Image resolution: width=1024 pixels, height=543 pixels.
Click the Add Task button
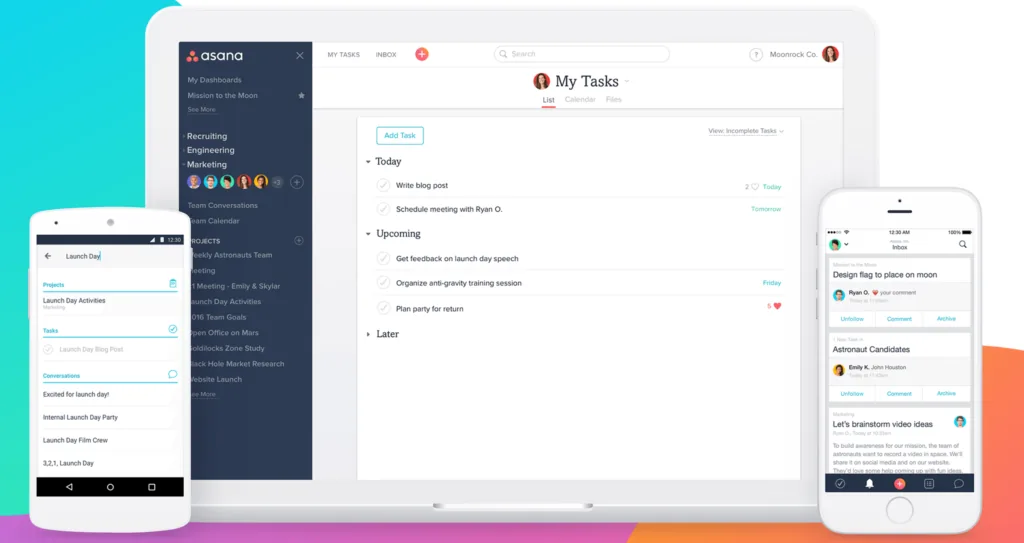(400, 135)
